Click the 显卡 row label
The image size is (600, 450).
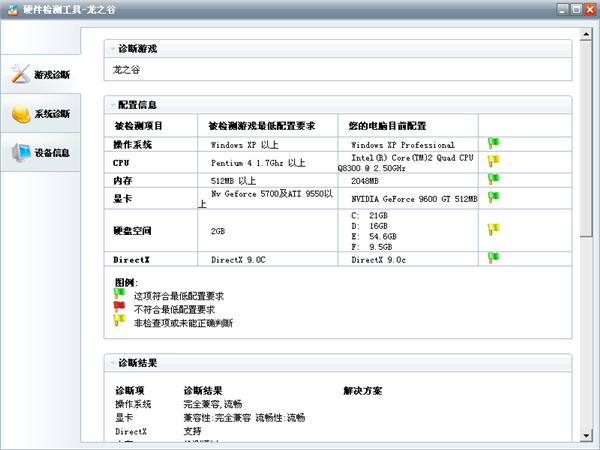tap(122, 198)
